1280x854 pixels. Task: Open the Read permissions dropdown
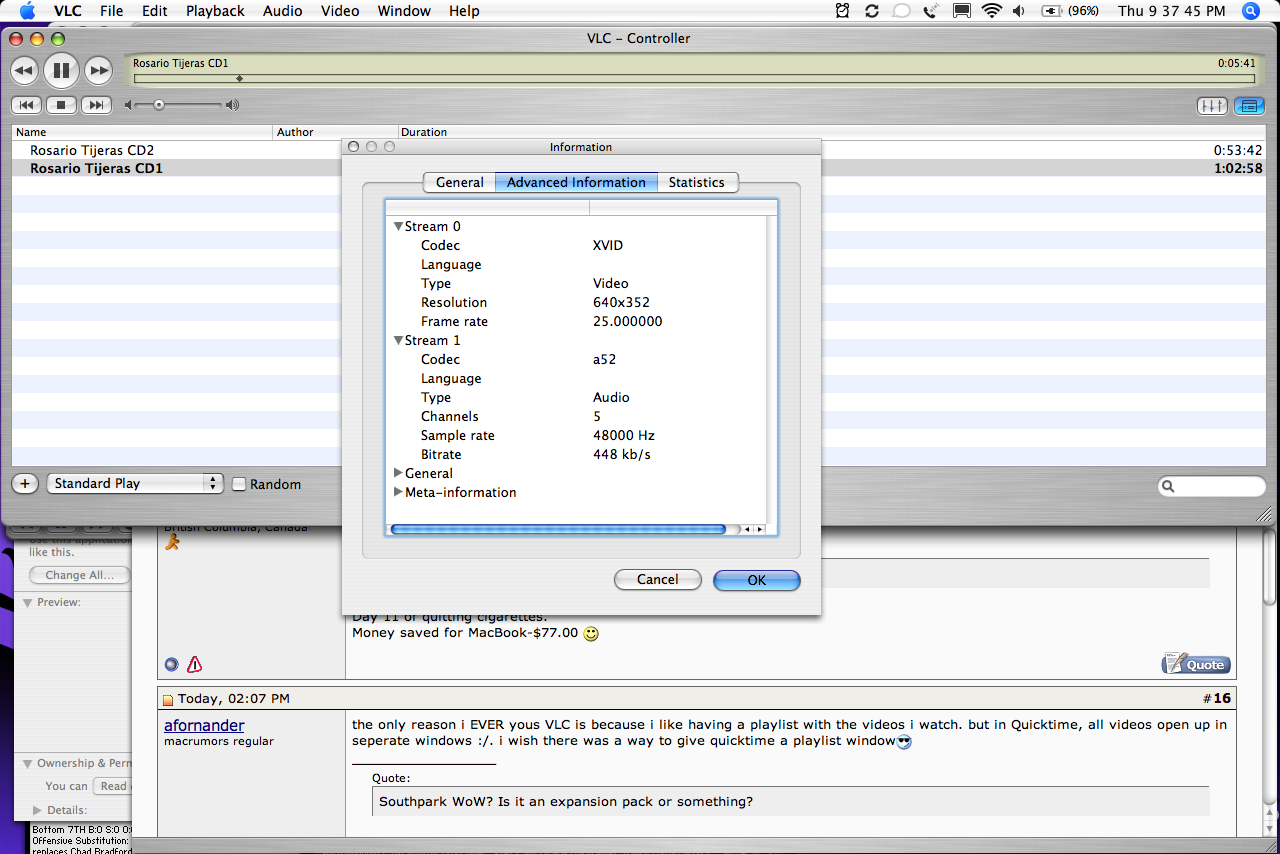point(112,786)
